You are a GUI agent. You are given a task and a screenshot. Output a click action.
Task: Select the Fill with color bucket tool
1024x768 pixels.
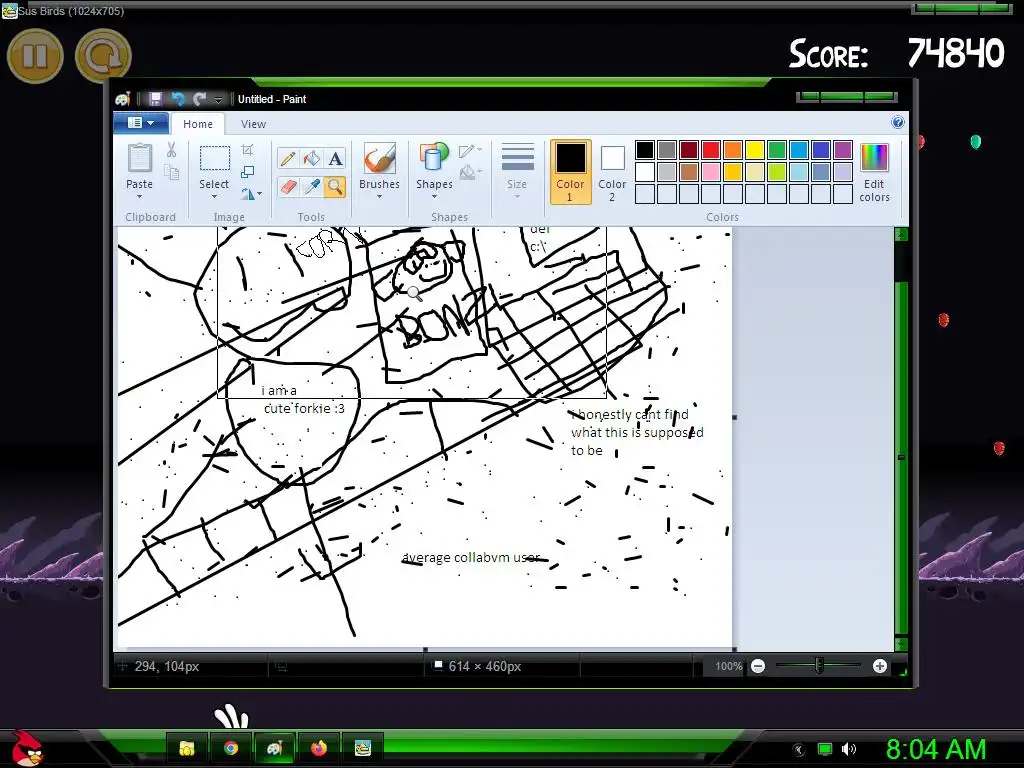pyautogui.click(x=312, y=158)
